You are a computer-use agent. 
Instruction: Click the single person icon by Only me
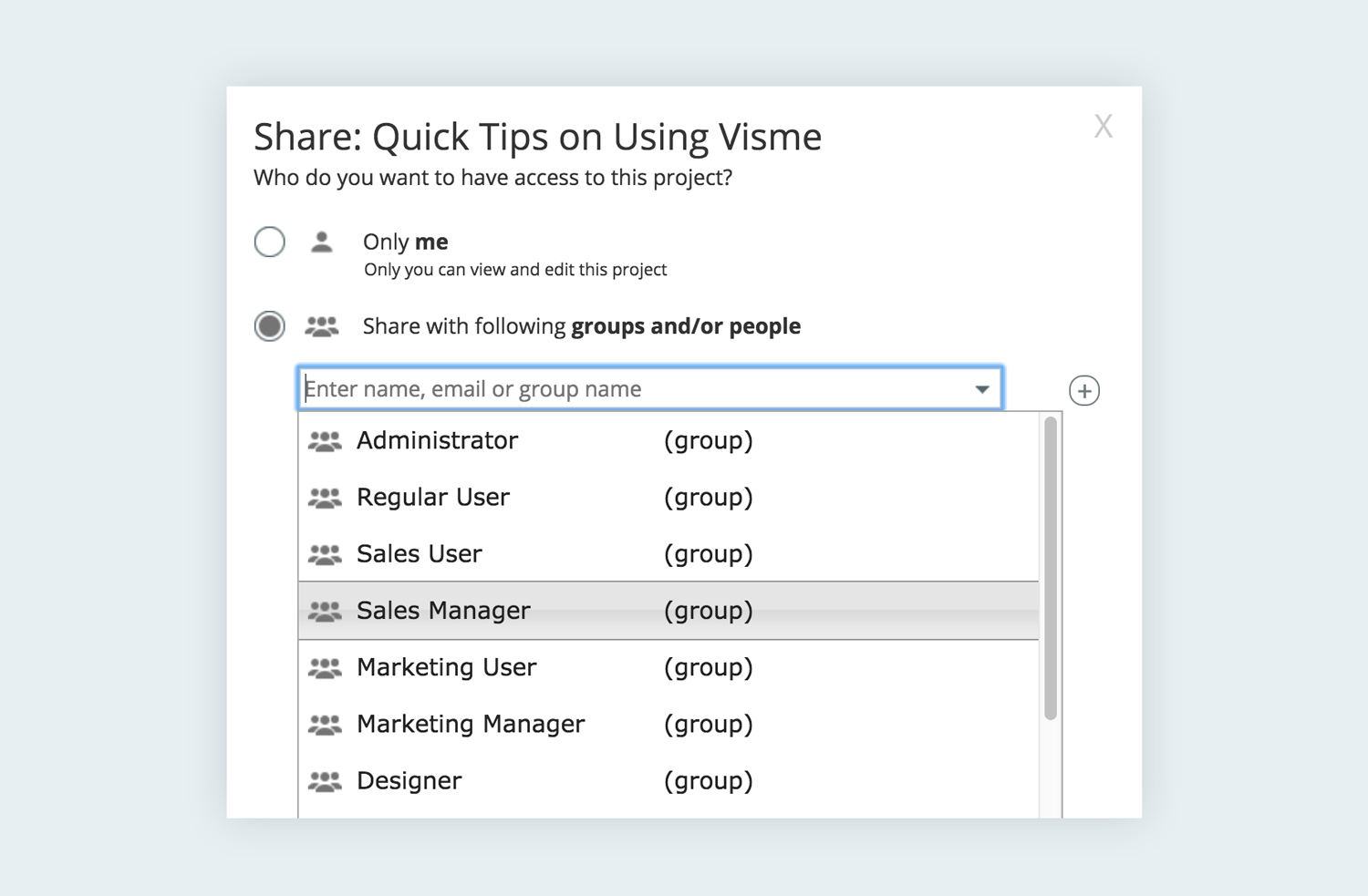tap(321, 242)
